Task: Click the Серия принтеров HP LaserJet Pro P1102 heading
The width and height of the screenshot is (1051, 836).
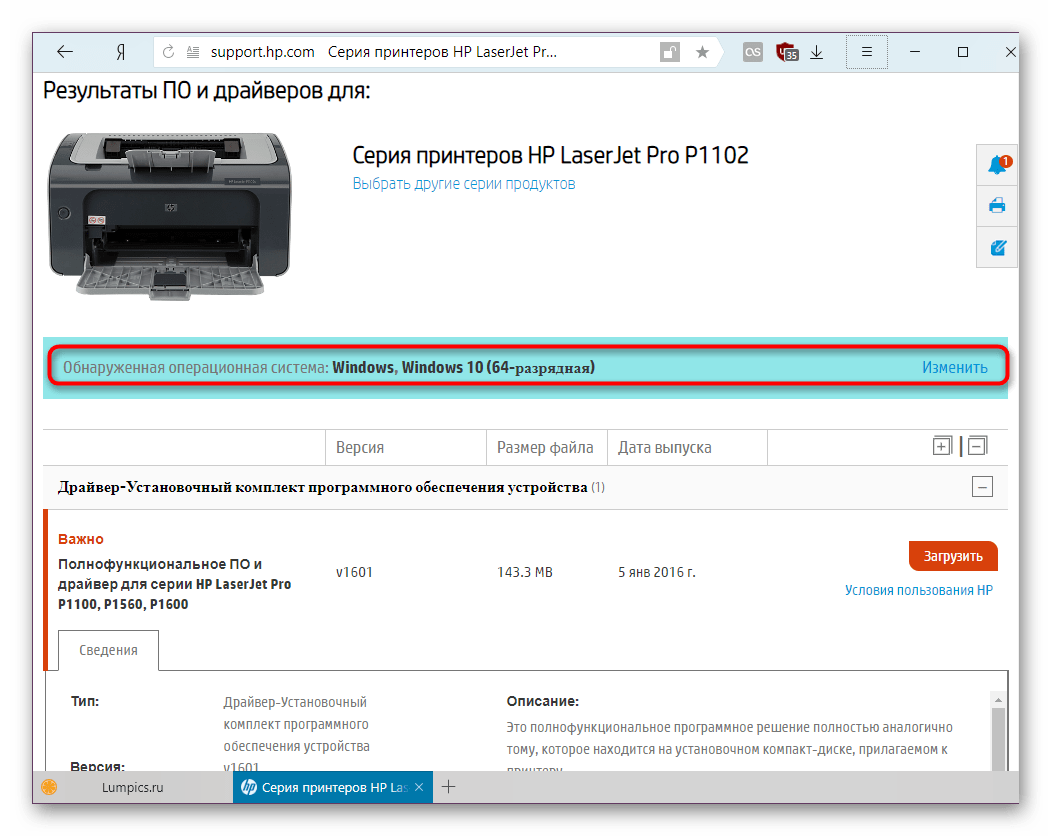Action: tap(550, 155)
